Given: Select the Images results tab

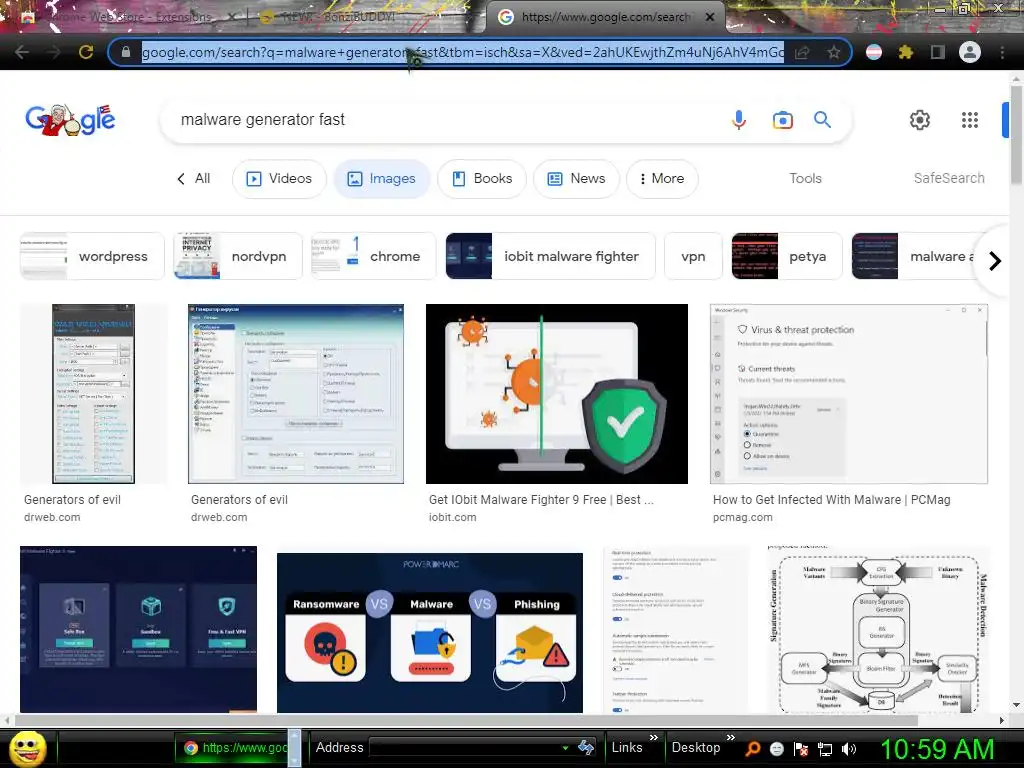Looking at the screenshot, I should coord(382,178).
